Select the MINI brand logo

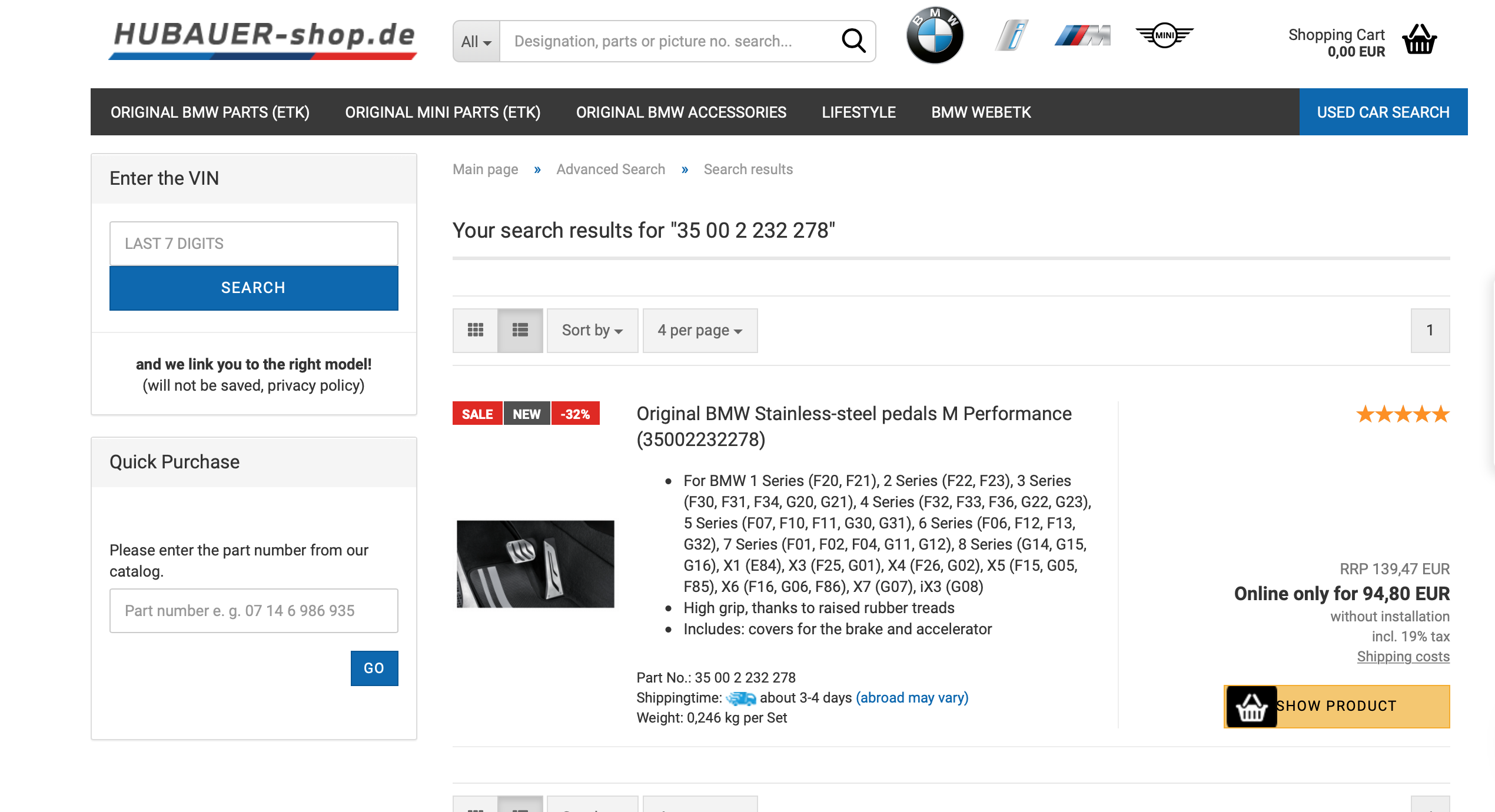(x=1164, y=35)
